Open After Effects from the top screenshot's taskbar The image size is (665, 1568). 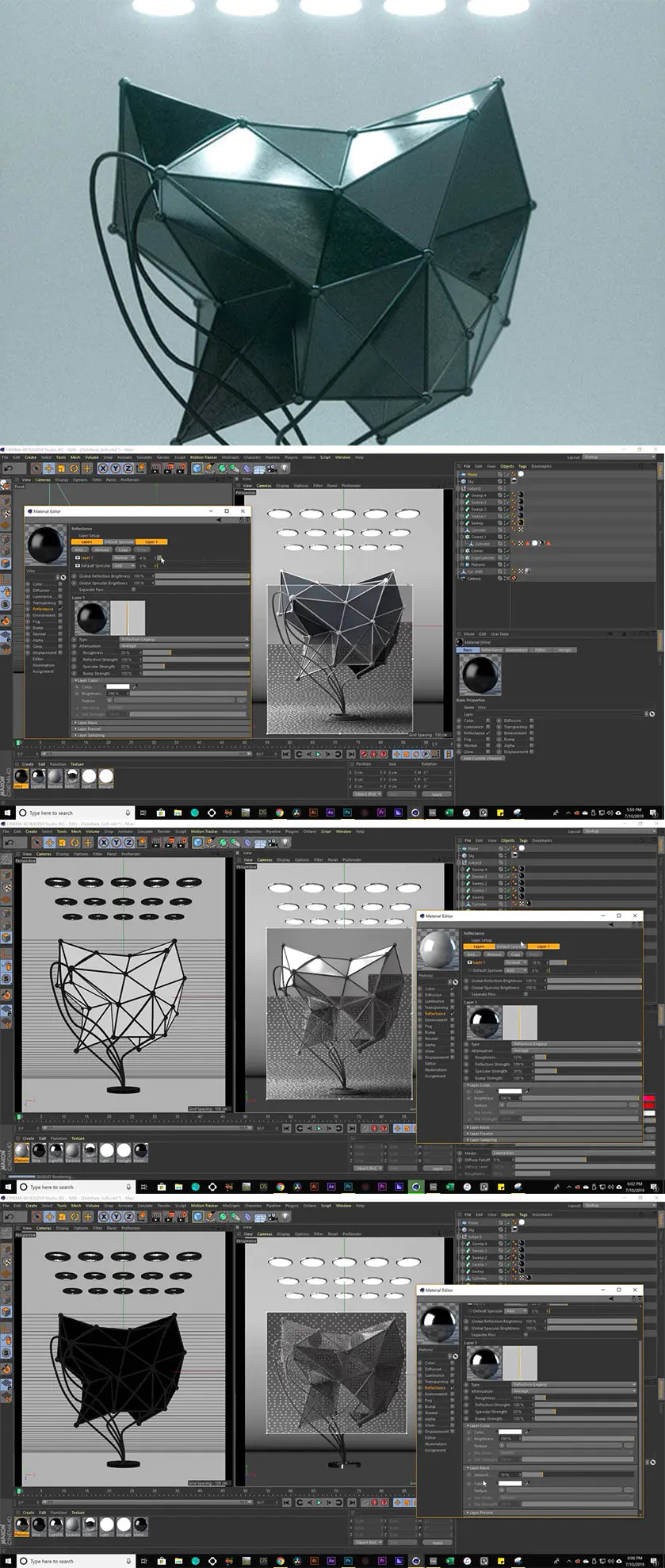point(330,813)
